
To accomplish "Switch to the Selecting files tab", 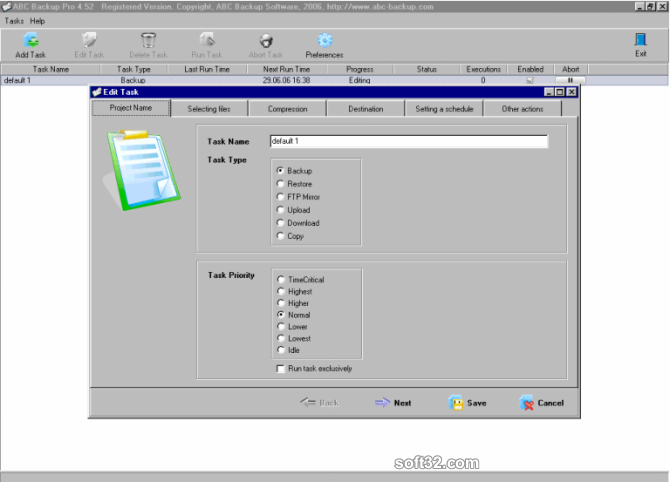I will pyautogui.click(x=209, y=109).
